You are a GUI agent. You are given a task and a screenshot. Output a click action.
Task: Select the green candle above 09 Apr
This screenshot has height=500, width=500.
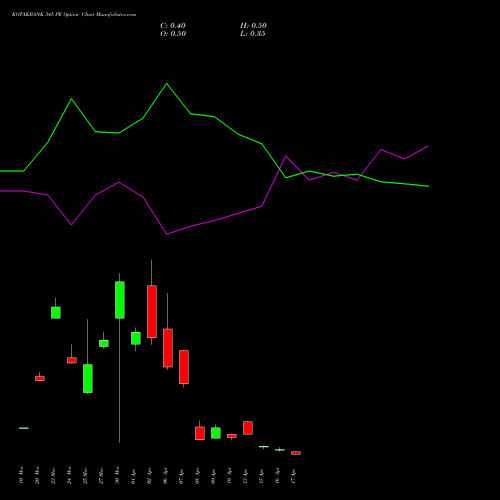(216, 433)
